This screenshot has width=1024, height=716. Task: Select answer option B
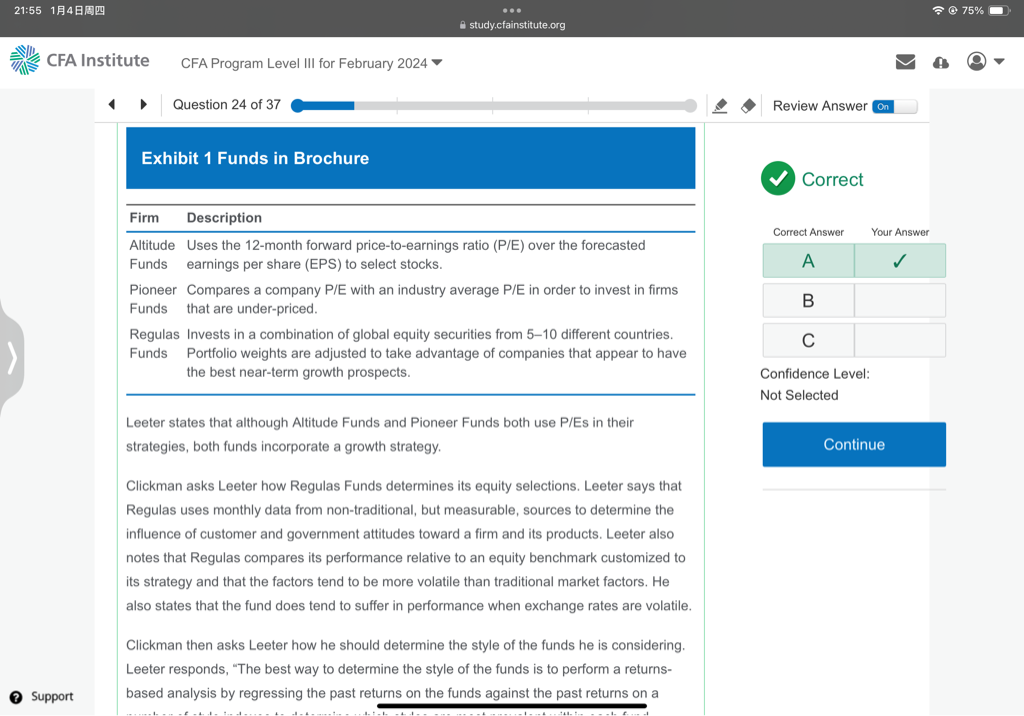click(x=808, y=300)
